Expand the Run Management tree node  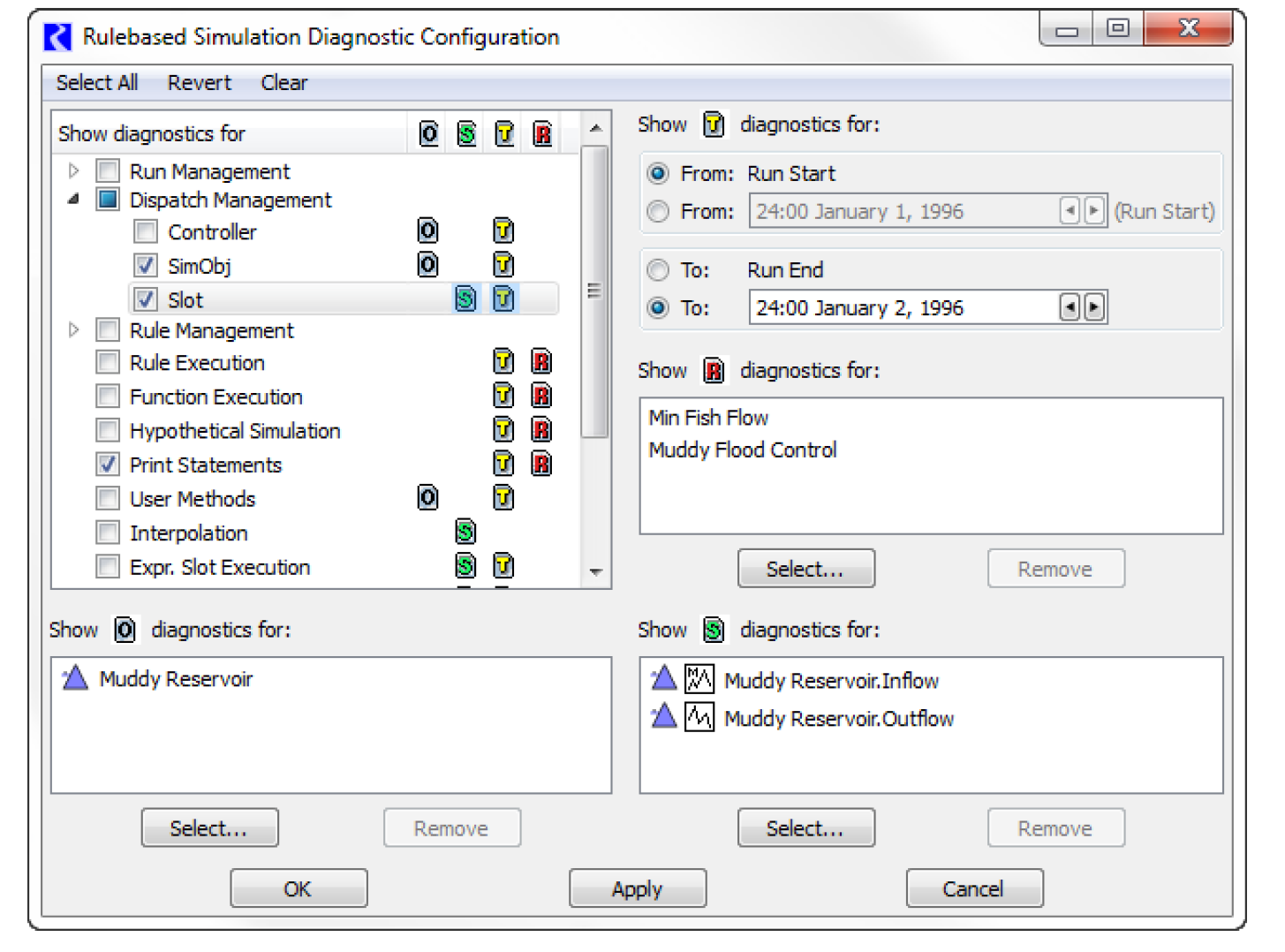(x=74, y=171)
